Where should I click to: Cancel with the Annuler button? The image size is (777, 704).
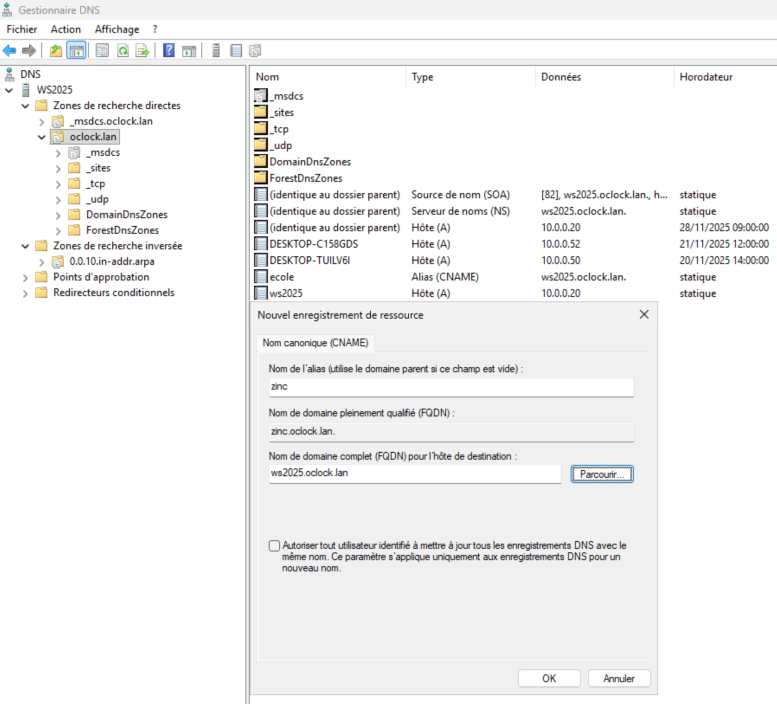tap(619, 678)
